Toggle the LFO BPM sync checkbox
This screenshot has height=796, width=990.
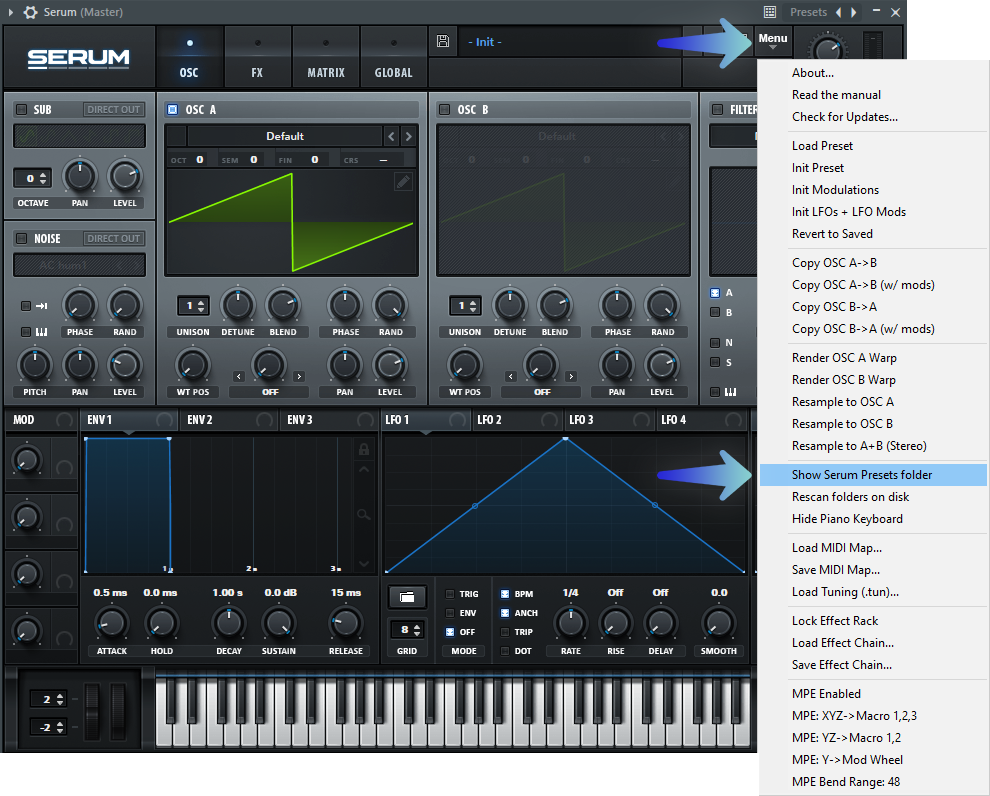505,594
